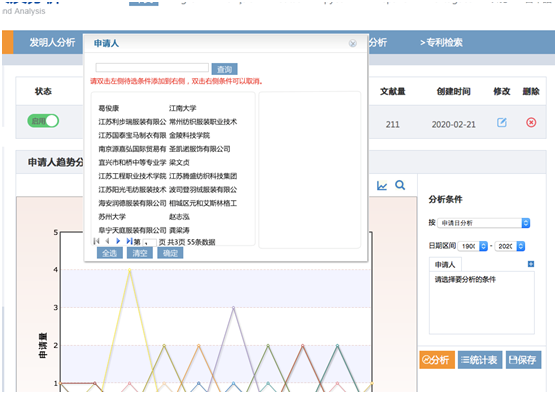Click the red delete icon in 删除 column
The height and width of the screenshot is (394, 557).
531,123
